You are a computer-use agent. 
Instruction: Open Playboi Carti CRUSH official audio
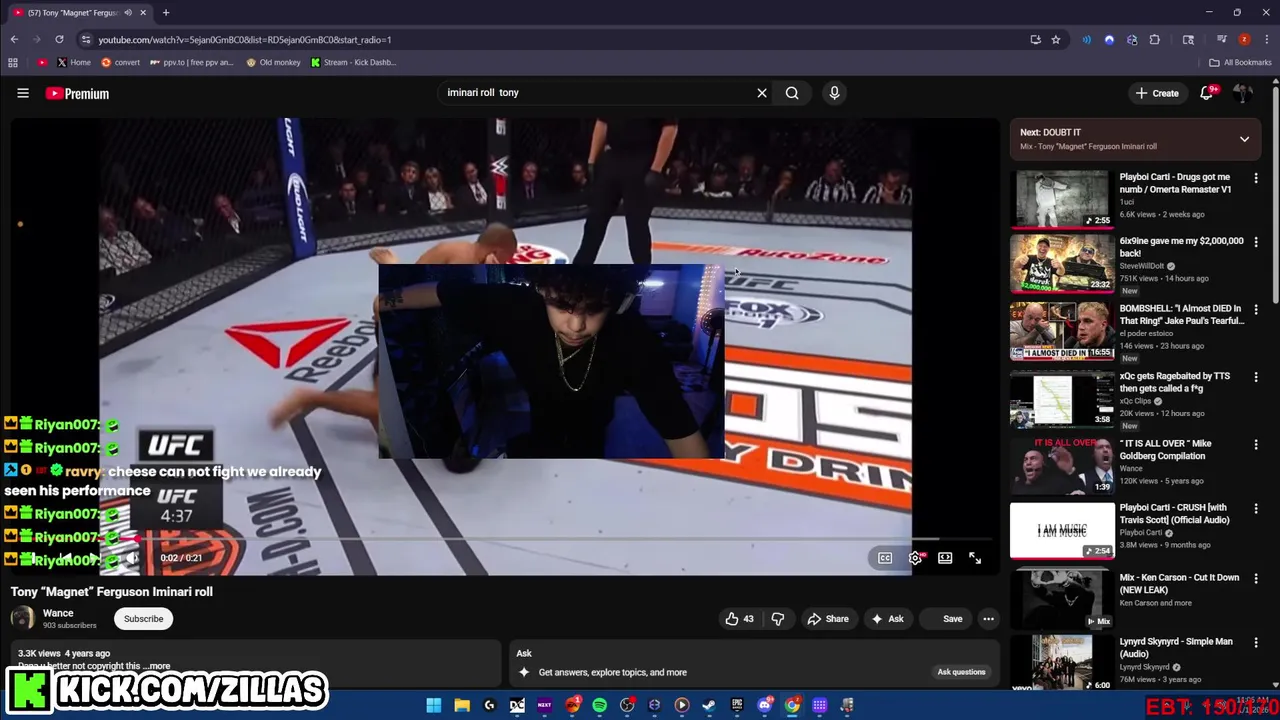[1062, 530]
